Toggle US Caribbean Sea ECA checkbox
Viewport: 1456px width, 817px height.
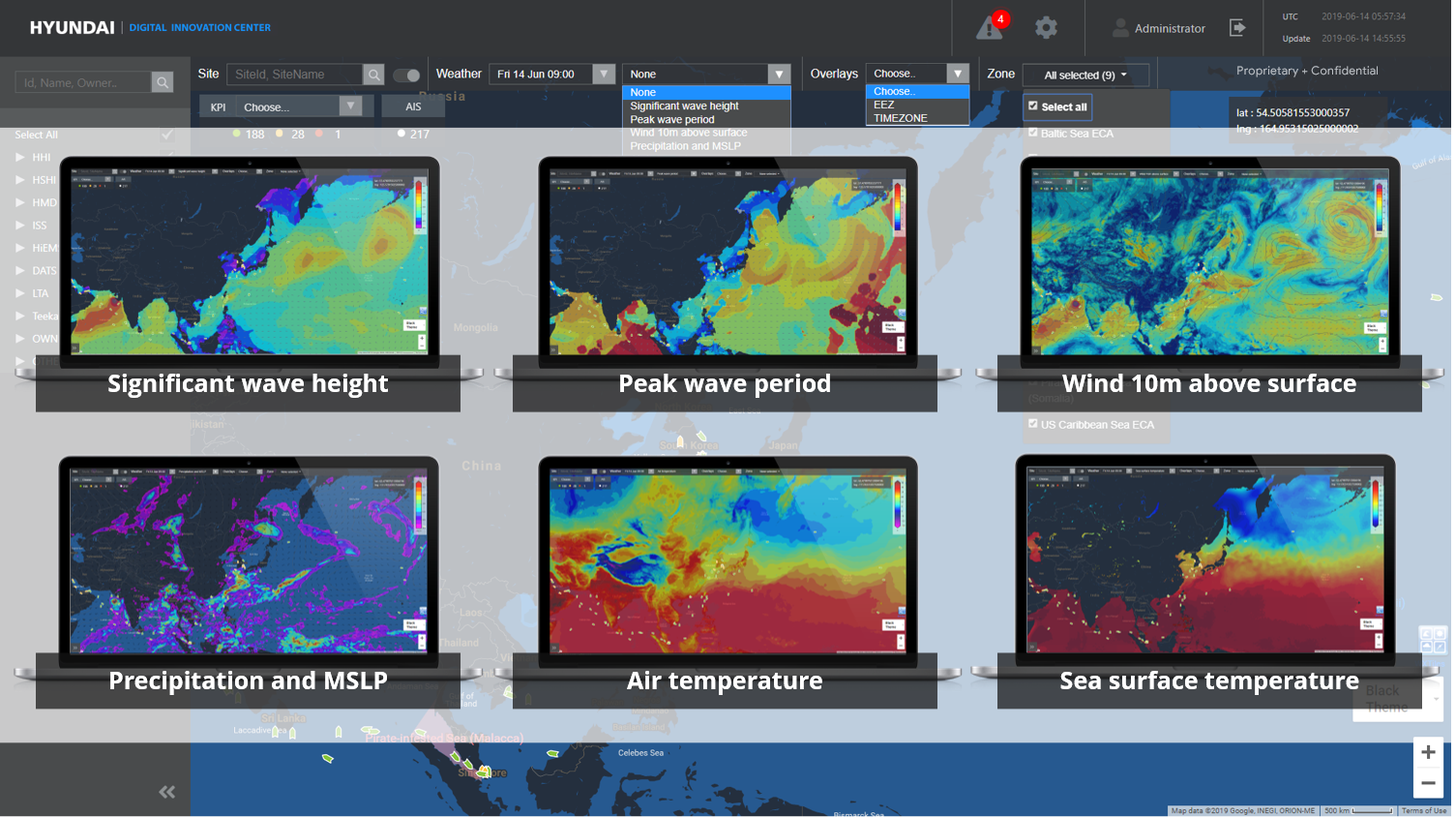coord(1033,424)
